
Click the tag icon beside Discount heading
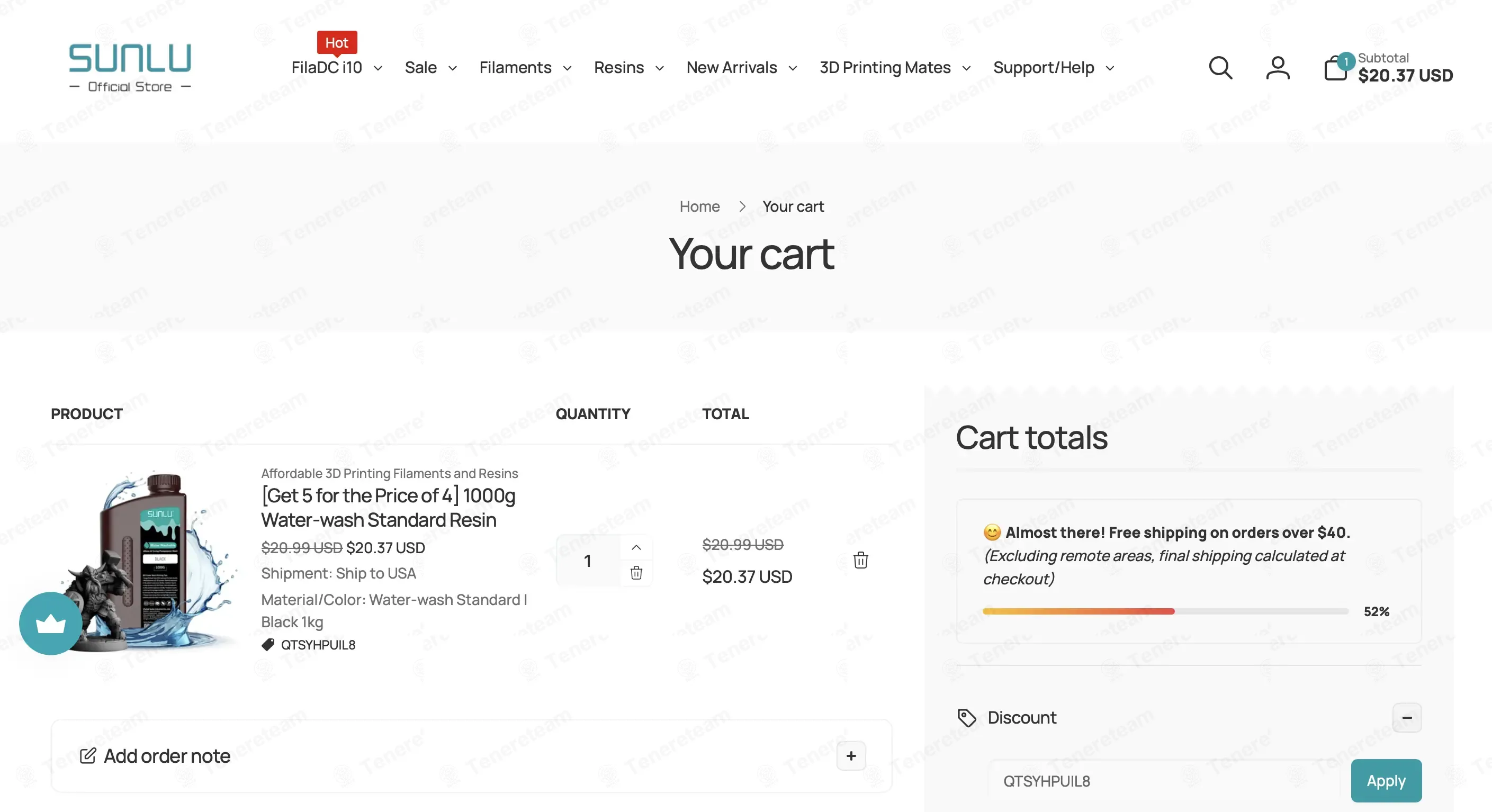click(x=967, y=718)
